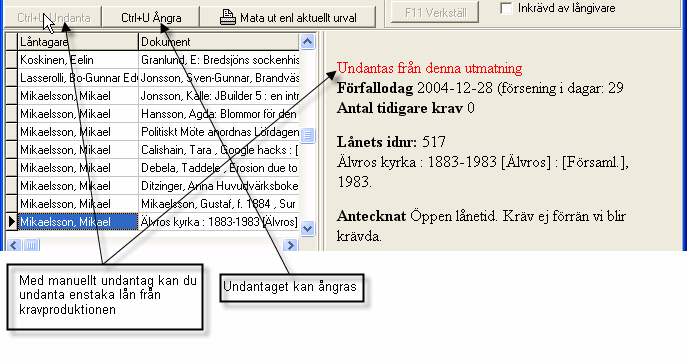Click the vertical scrollbar thumb
Screen dimensions: 687x363
click(x=308, y=135)
